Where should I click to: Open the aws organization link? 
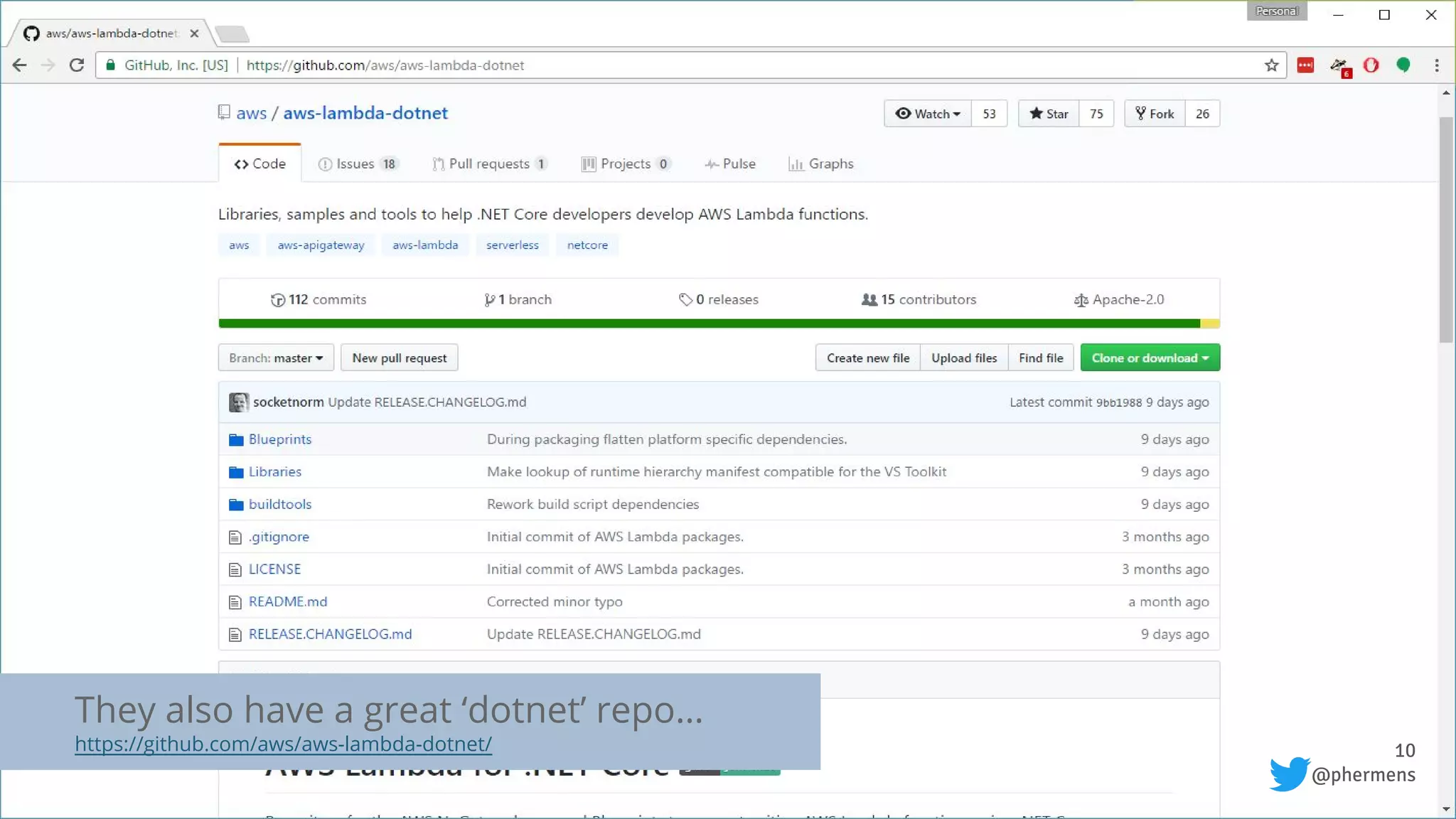coord(252,113)
